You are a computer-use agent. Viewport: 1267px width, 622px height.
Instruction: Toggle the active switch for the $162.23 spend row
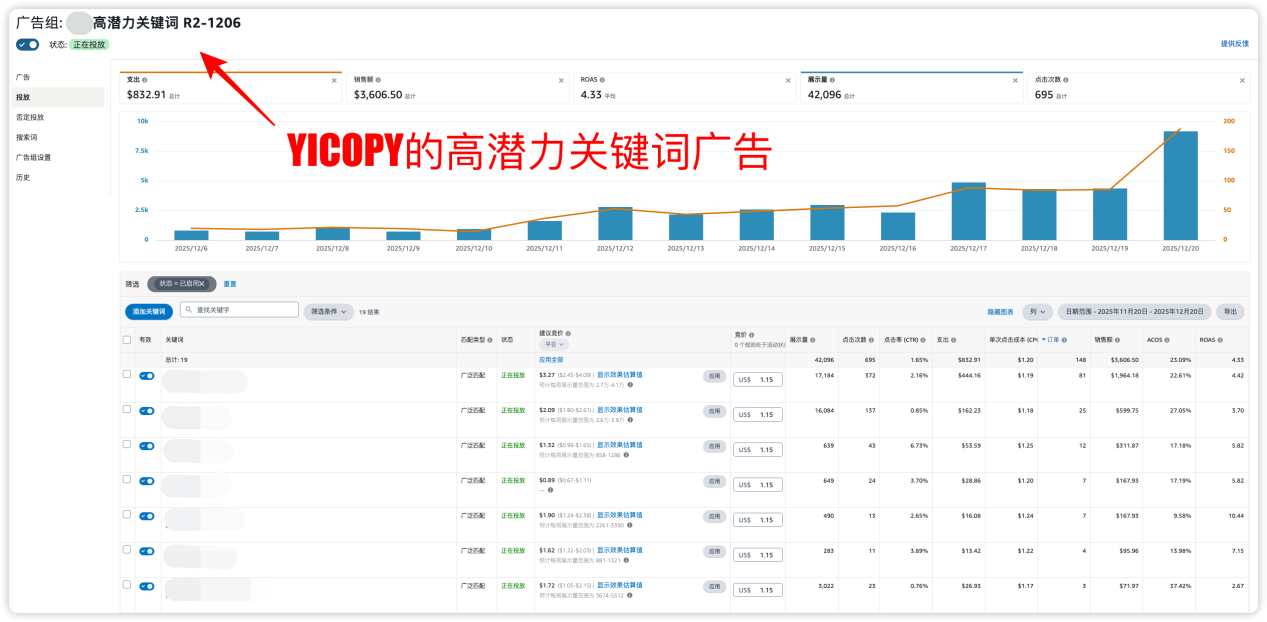click(147, 411)
